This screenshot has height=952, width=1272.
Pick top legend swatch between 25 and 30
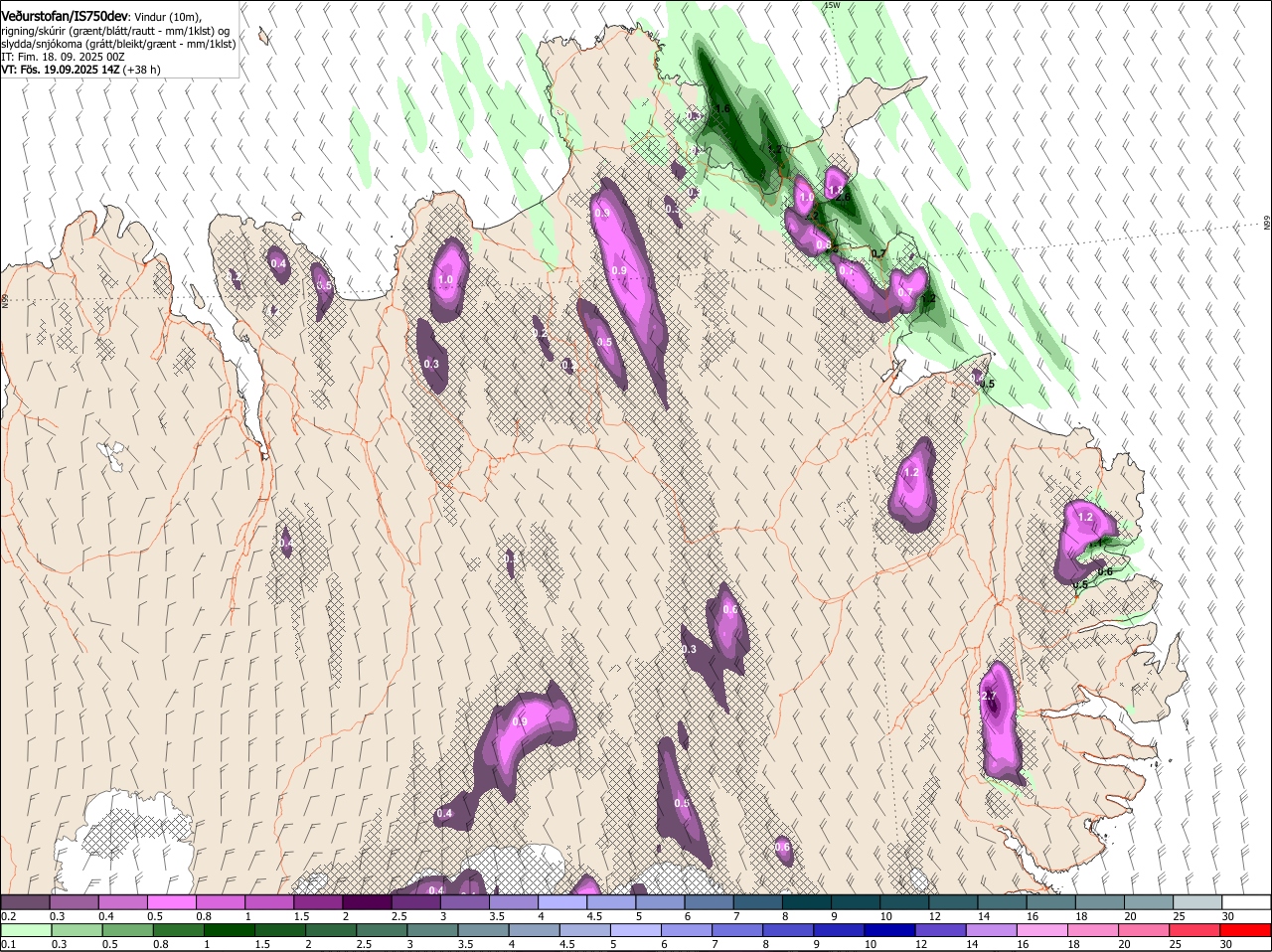(x=1197, y=901)
